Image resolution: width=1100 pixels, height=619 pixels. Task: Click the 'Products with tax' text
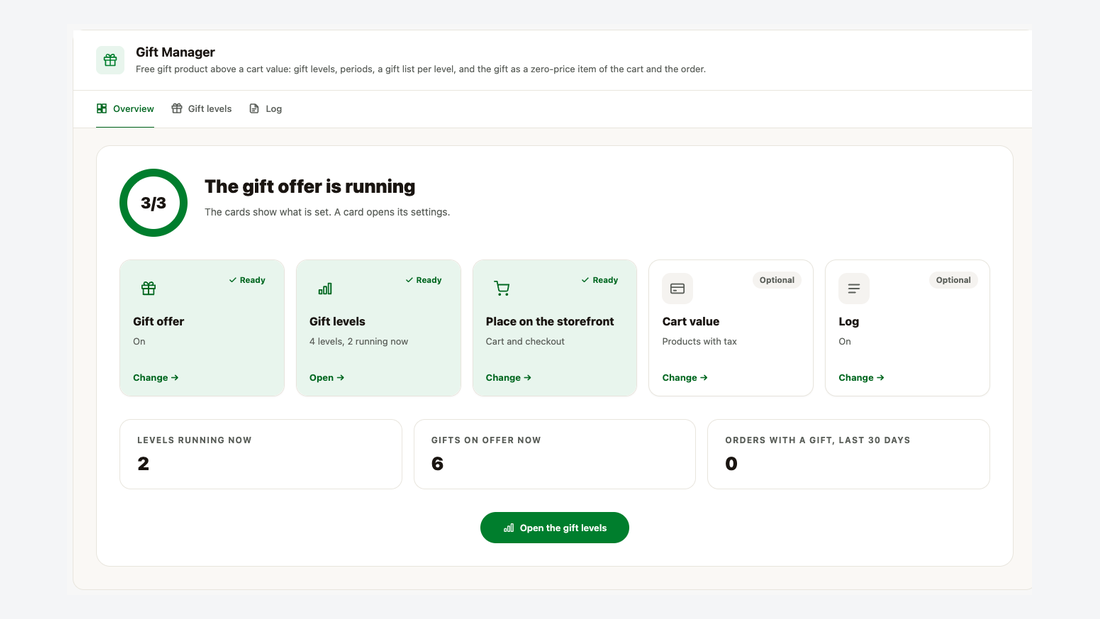coord(699,342)
